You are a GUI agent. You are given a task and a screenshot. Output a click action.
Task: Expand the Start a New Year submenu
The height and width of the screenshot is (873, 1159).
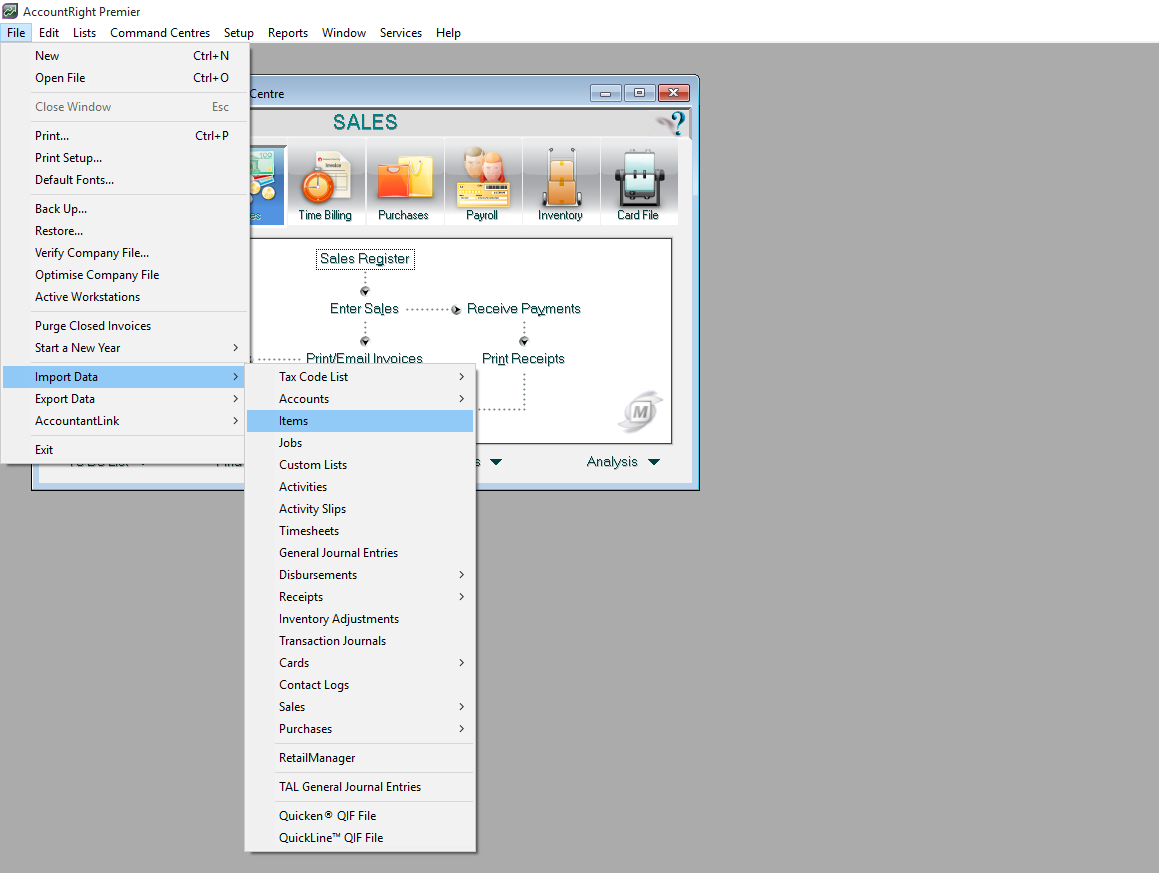(x=124, y=348)
